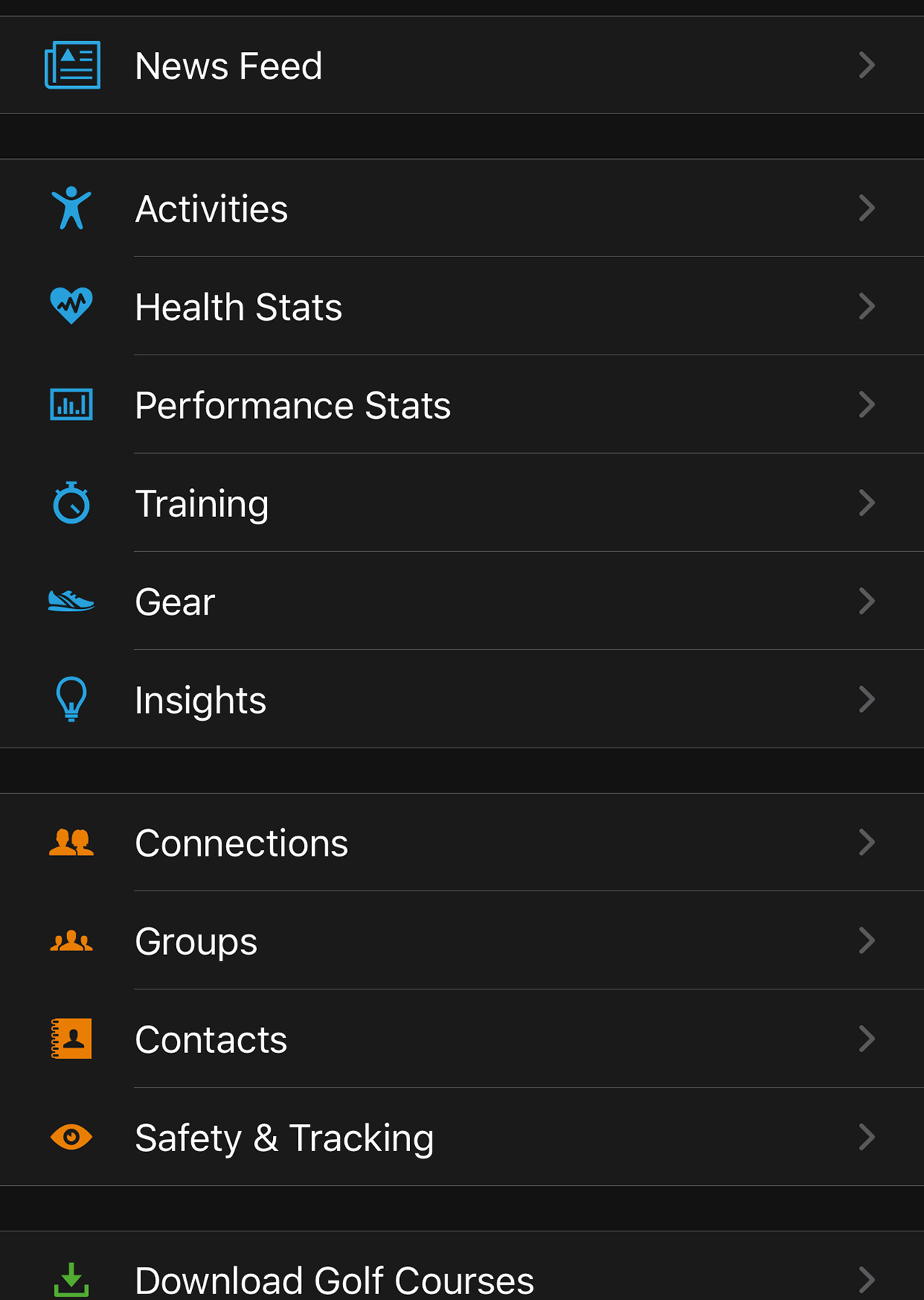
Task: Tap the Connections two-people icon
Action: [71, 842]
